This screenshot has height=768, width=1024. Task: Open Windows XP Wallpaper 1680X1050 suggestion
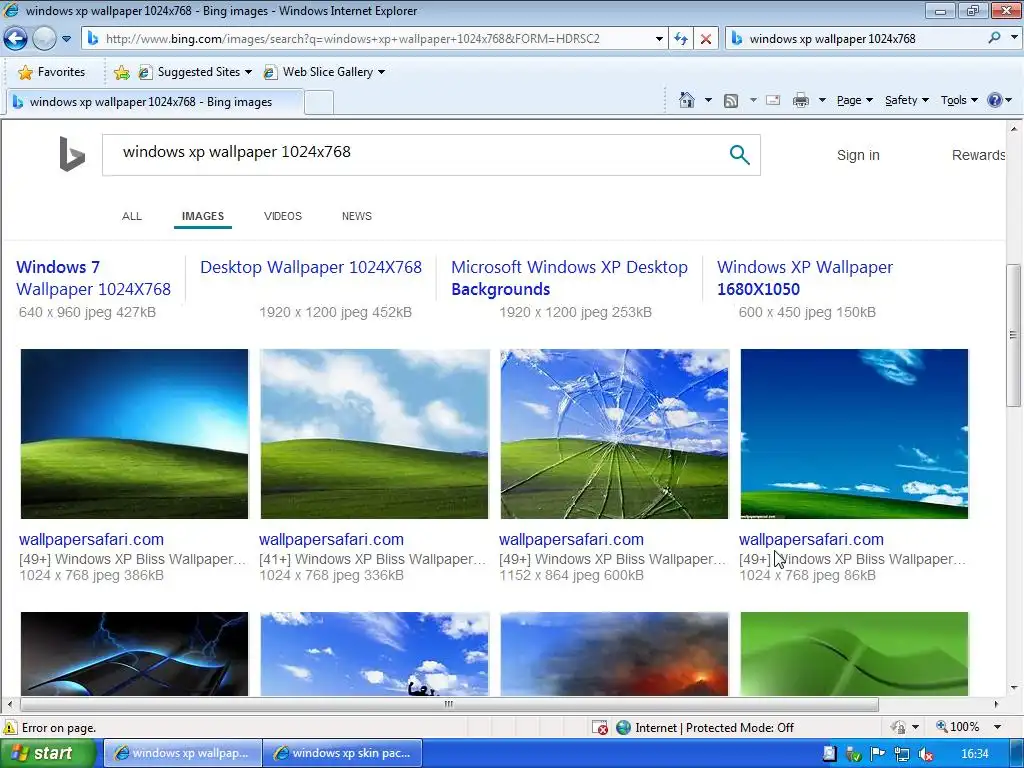point(805,278)
